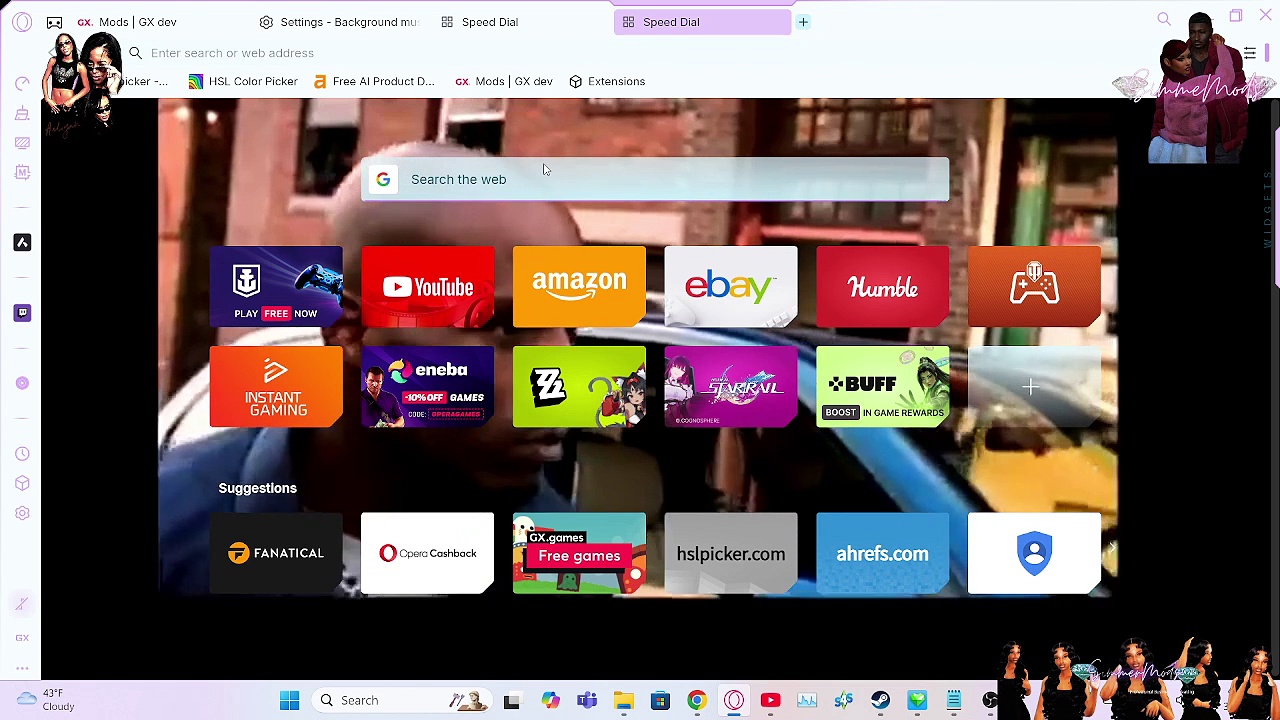Screen dimensions: 1280x720
Task: Open HSL Color Picker bookmark
Action: click(243, 82)
